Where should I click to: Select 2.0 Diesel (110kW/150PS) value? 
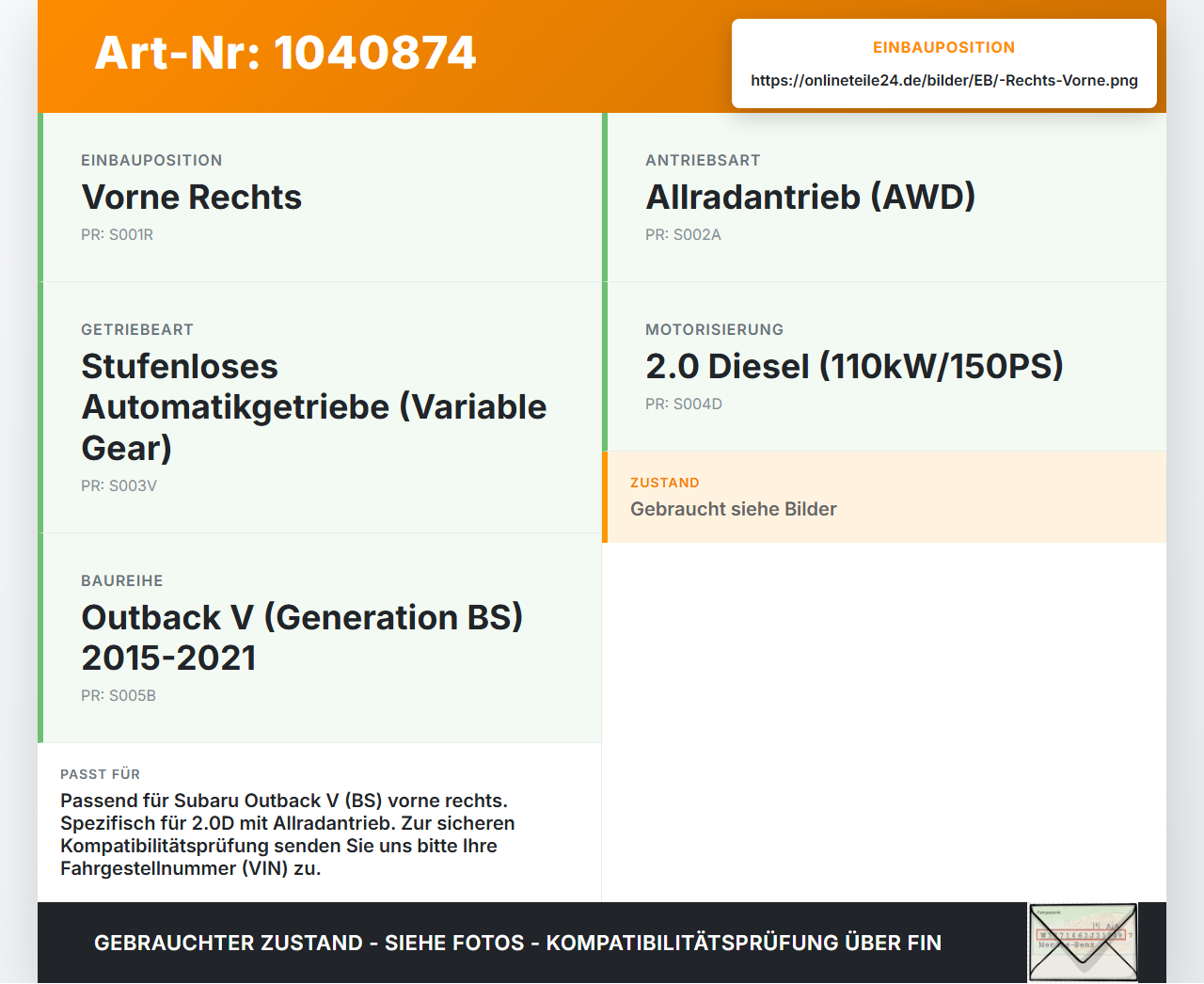(854, 366)
